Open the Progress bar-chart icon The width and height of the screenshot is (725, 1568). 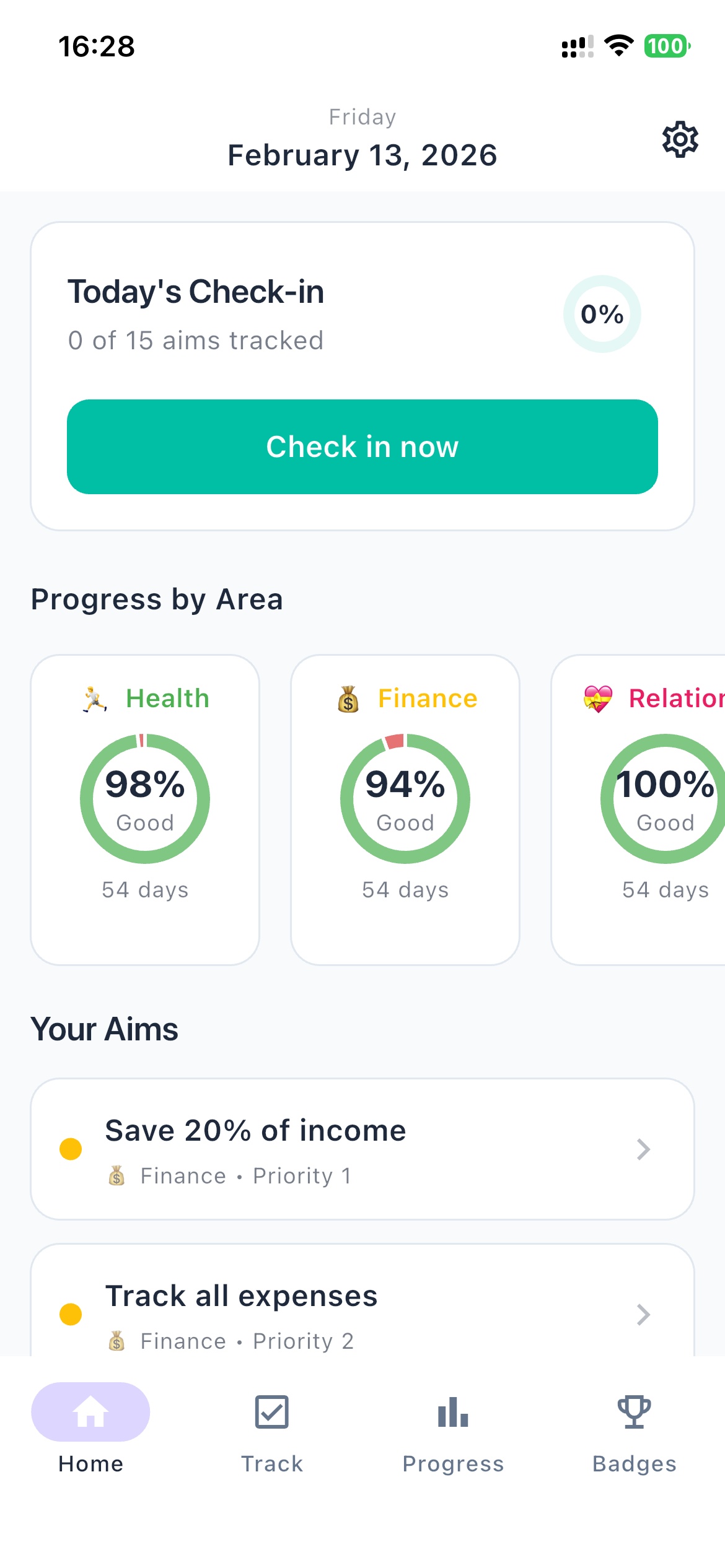[453, 1413]
